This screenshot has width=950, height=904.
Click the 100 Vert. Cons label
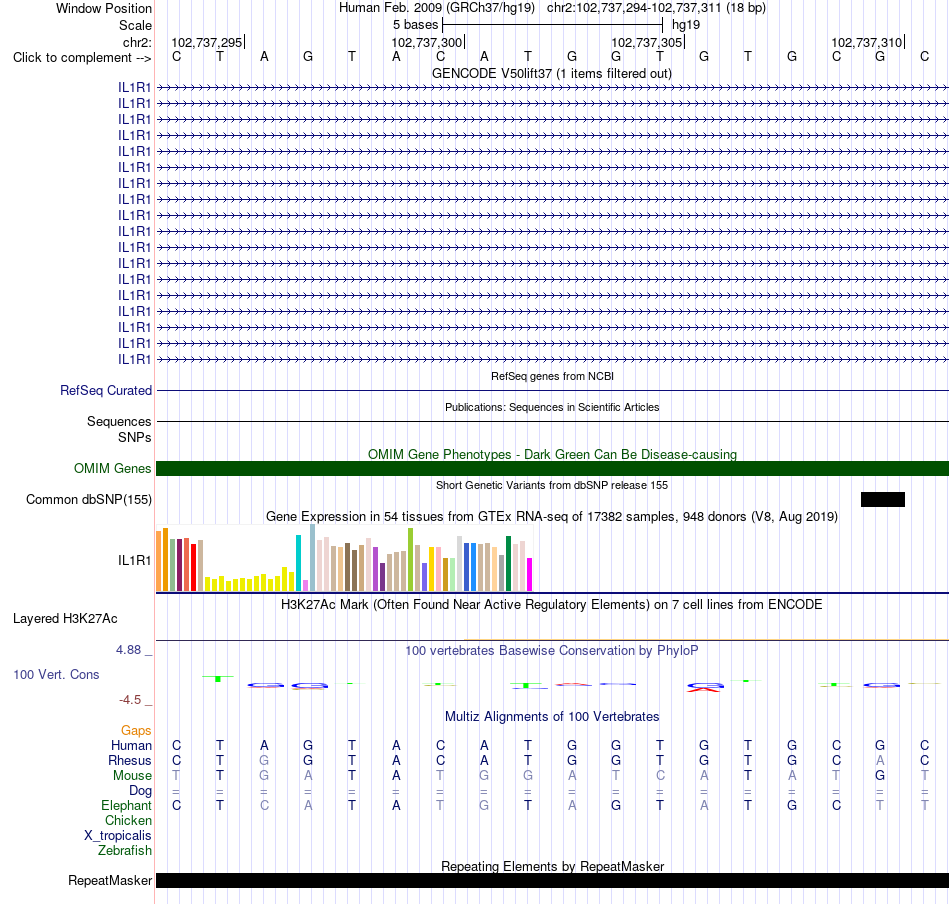tap(56, 674)
